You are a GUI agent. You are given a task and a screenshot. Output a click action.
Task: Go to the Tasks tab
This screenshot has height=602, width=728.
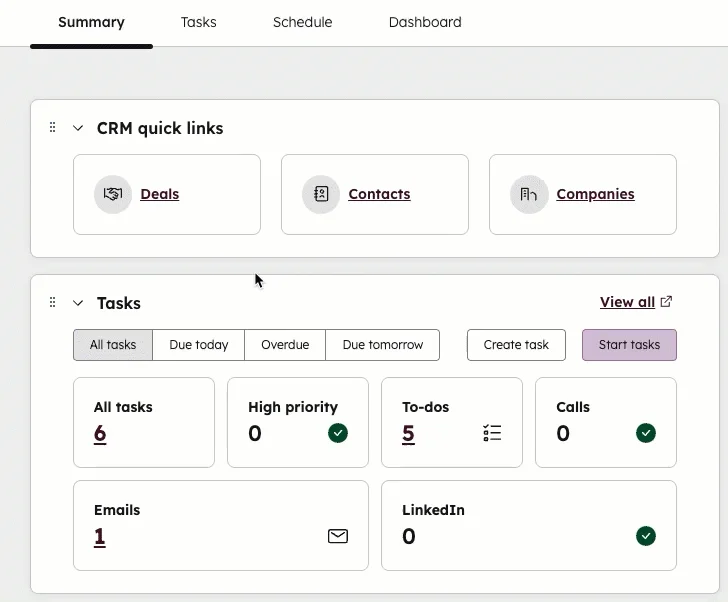click(x=198, y=22)
